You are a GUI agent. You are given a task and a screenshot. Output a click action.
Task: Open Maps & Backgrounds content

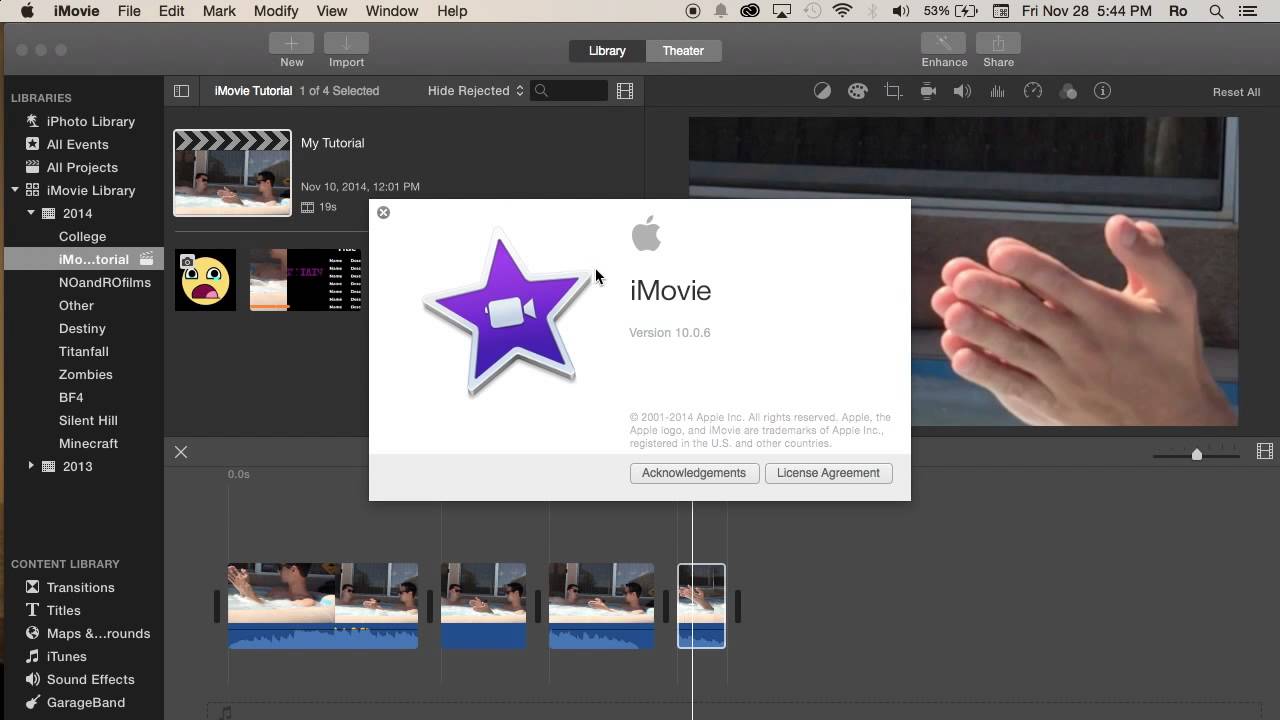tap(87, 633)
